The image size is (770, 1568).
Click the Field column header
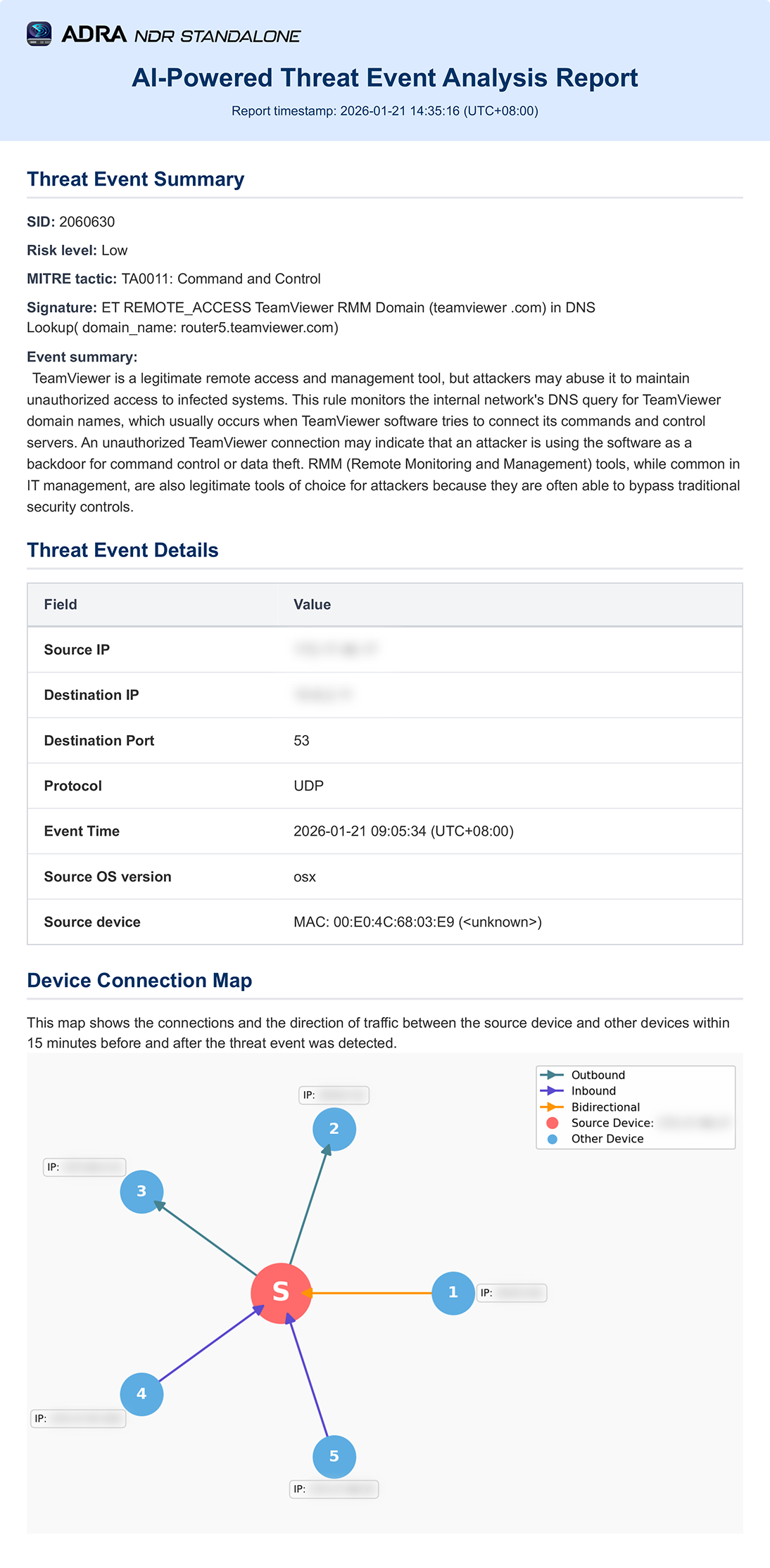pos(61,605)
